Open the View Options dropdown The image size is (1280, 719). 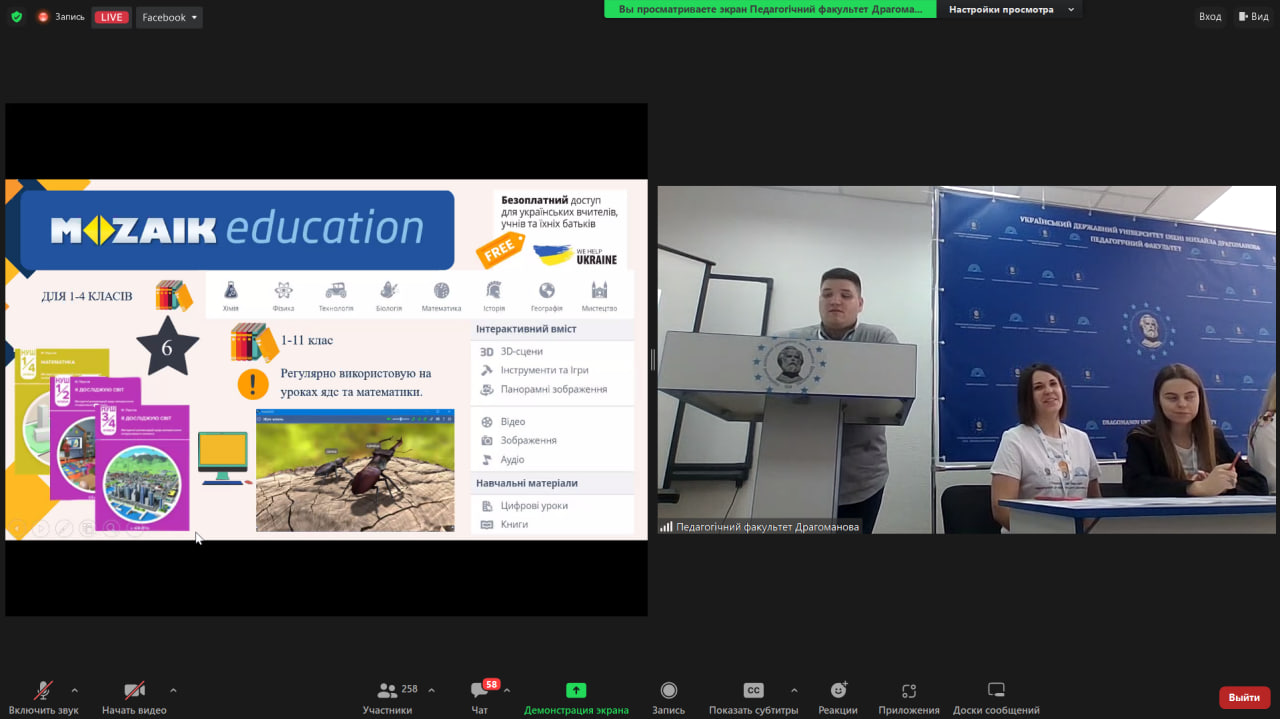[1011, 10]
